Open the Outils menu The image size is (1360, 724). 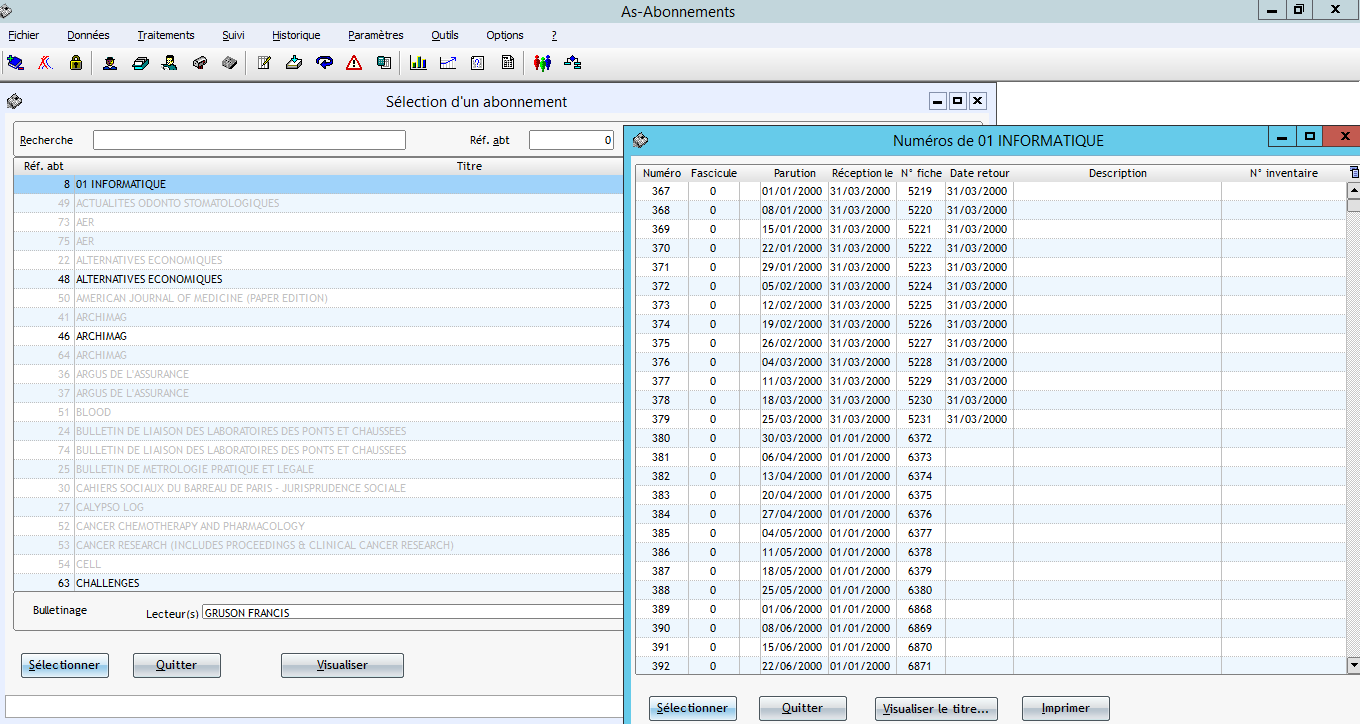[445, 35]
